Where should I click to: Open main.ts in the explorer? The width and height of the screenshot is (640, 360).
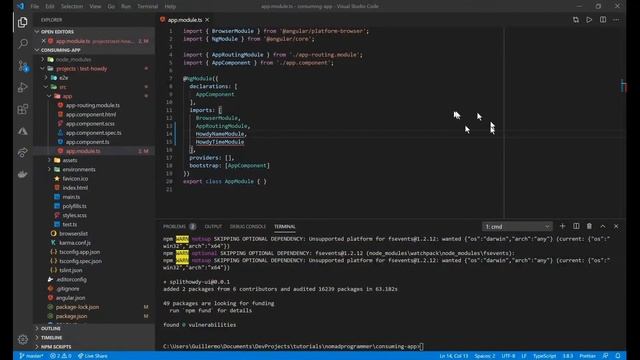(71, 197)
